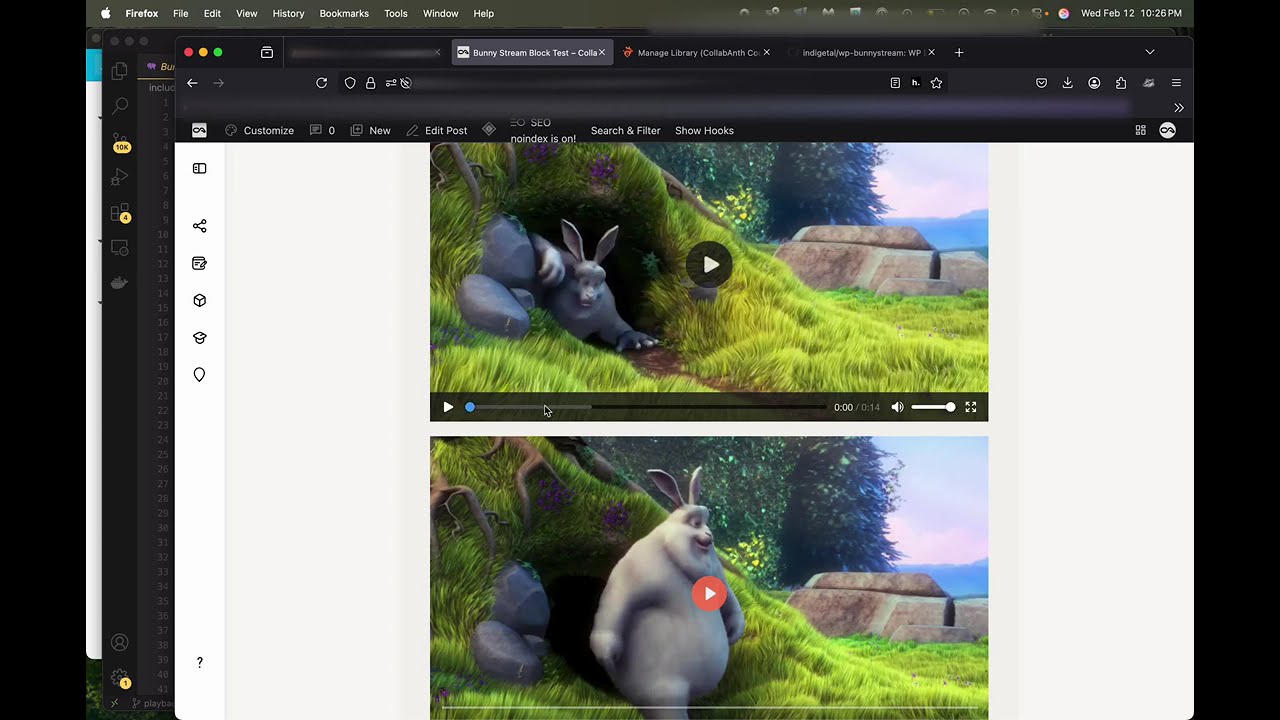Open the Bookmarks menu in the menu bar
Screen dimensions: 1280x720
point(344,13)
